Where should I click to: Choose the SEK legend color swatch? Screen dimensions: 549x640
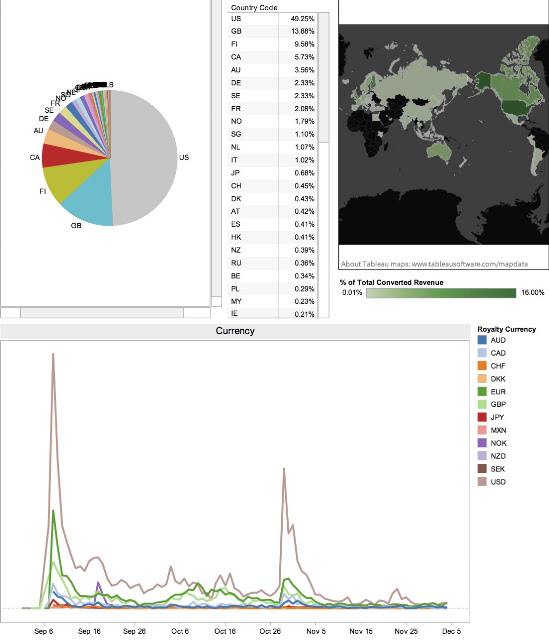(x=482, y=469)
